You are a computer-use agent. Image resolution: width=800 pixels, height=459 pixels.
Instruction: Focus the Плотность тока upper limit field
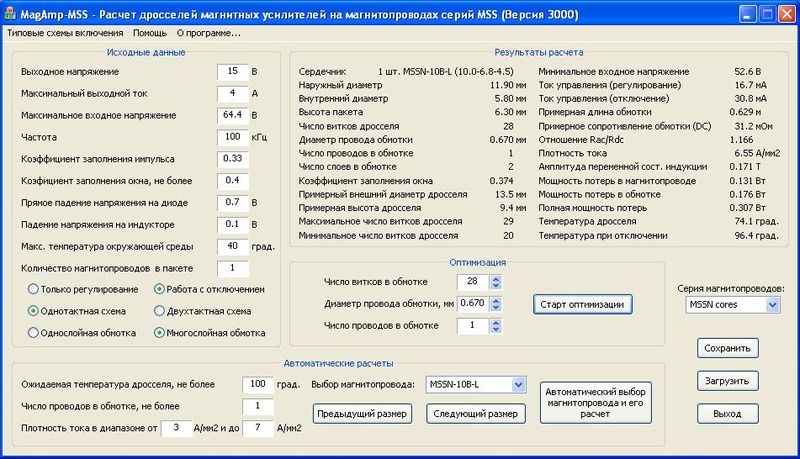coord(258,428)
